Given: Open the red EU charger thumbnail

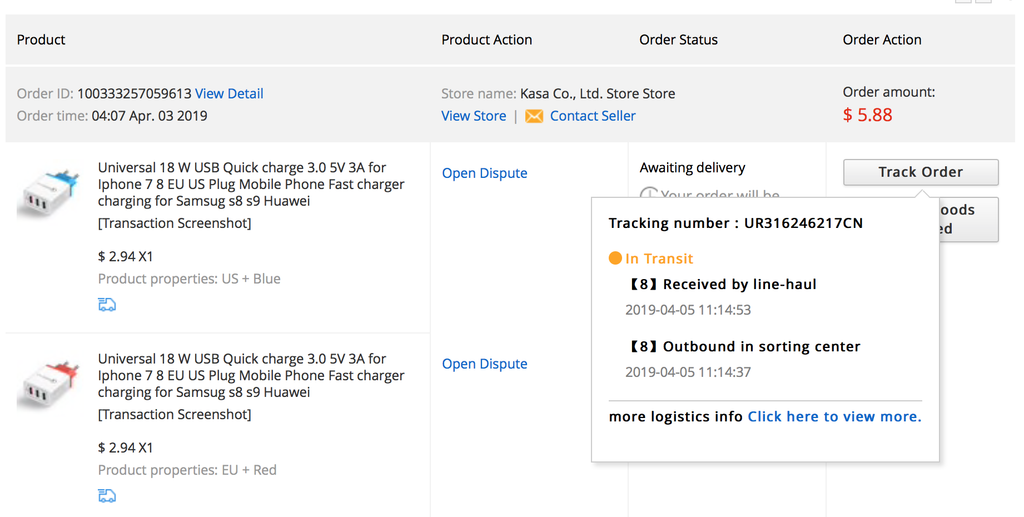Looking at the screenshot, I should [48, 384].
